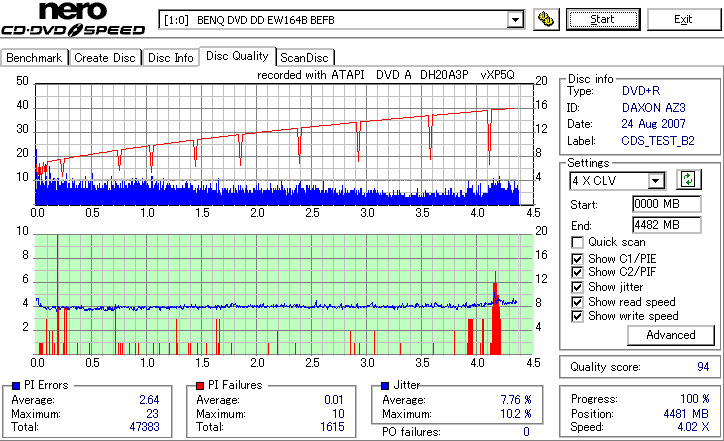Click the red PI Failures legend square

click(x=200, y=386)
